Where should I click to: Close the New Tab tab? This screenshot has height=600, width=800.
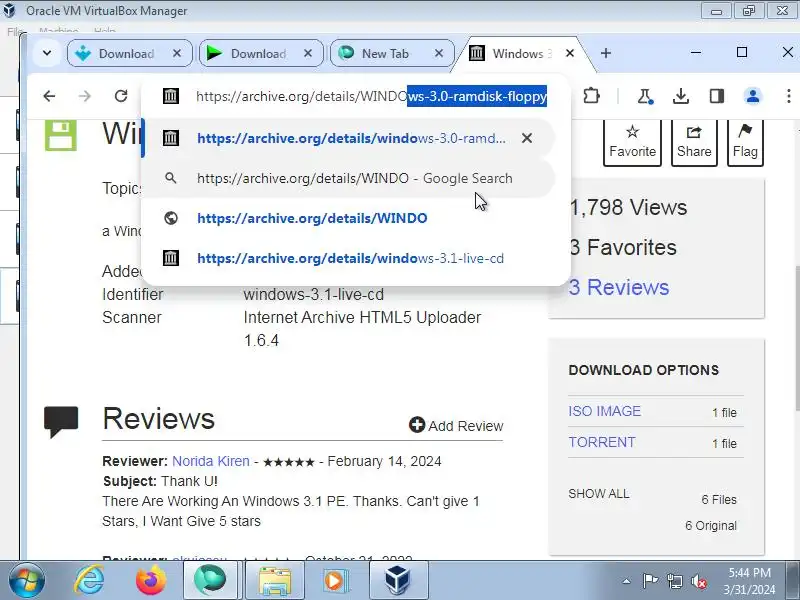(439, 53)
